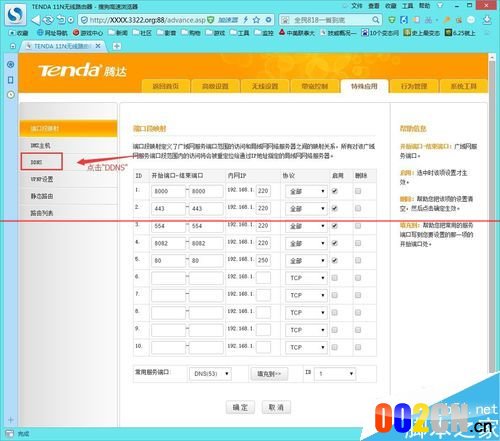
Task: Switch to the 带宽控制 tab
Action: (315, 86)
